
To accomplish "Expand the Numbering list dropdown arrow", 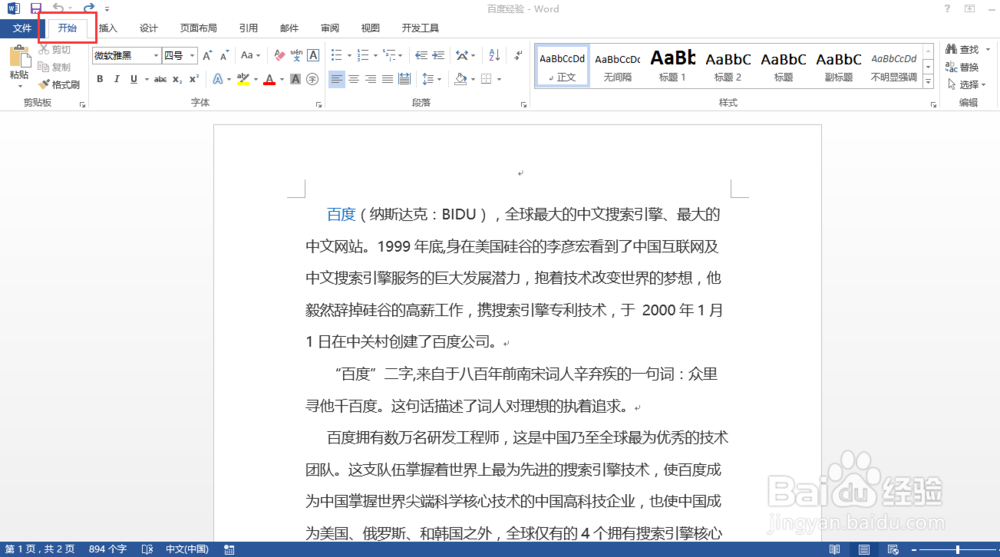I will (375, 56).
